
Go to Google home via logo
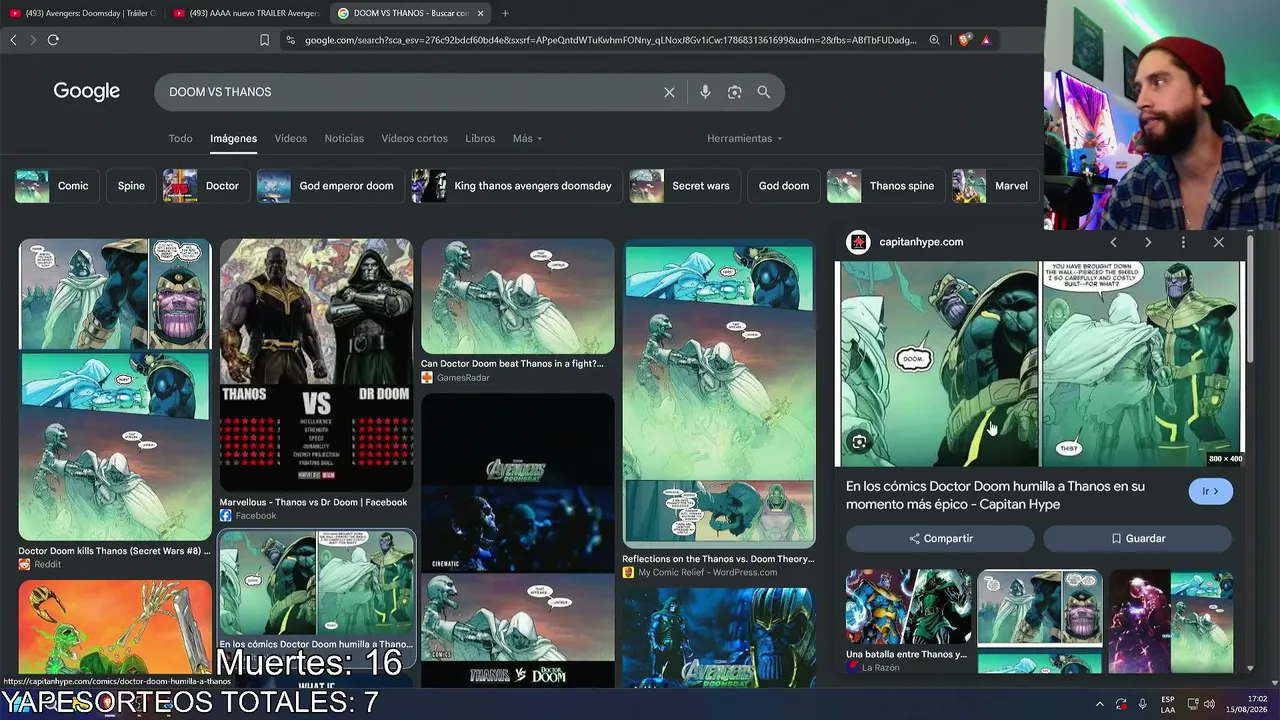pos(87,92)
